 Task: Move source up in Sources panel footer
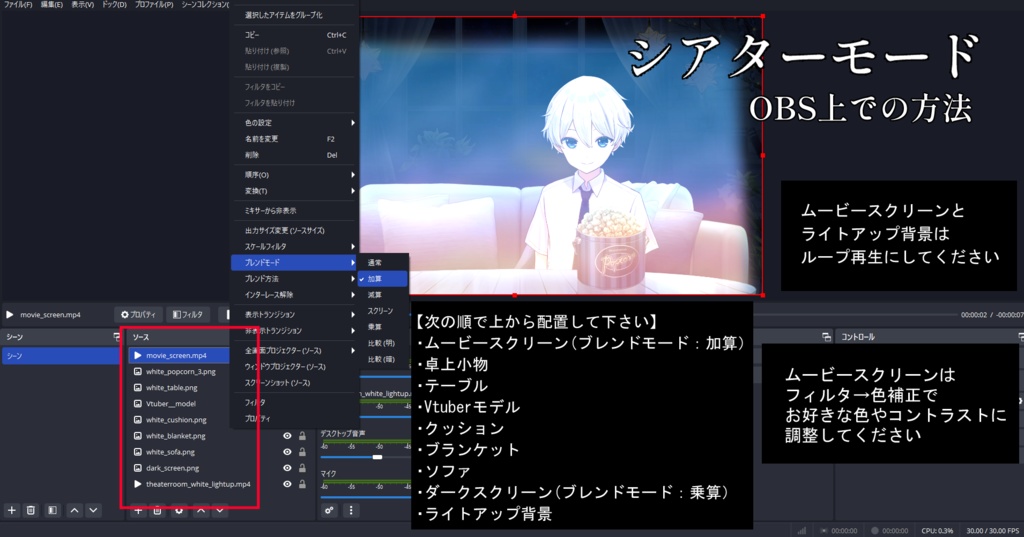click(200, 510)
